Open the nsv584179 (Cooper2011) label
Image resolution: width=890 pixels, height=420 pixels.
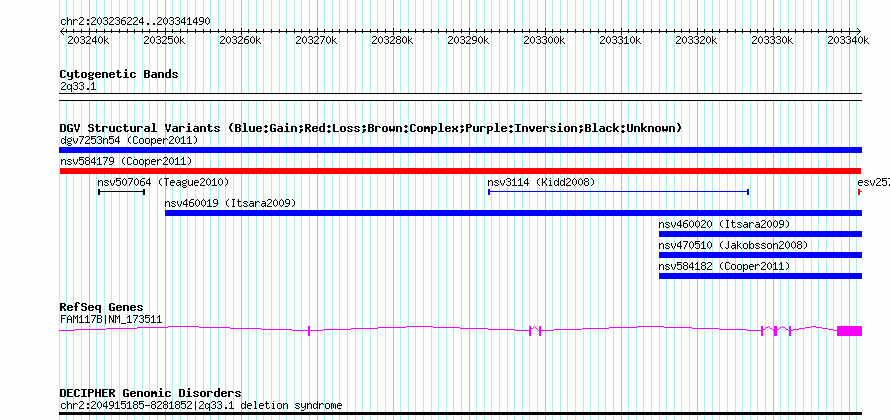(x=126, y=161)
